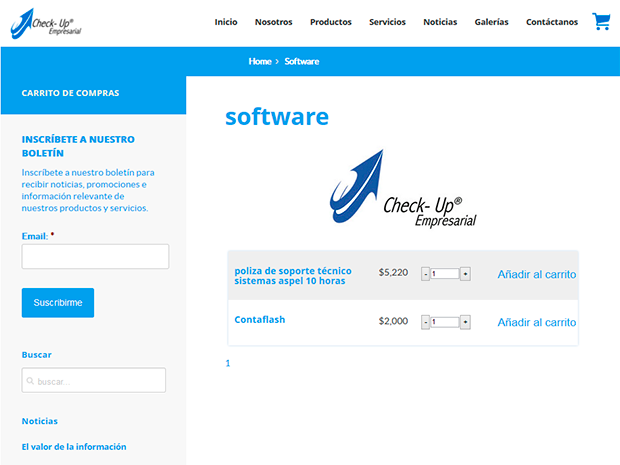Focus the Email input field

(95, 257)
